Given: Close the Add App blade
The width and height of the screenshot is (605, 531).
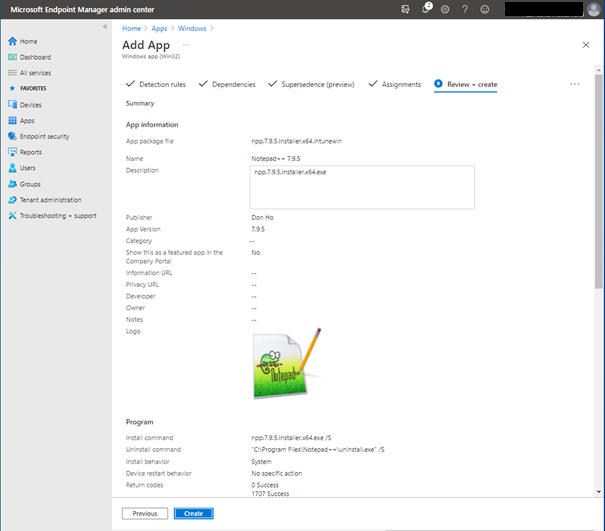Looking at the screenshot, I should pyautogui.click(x=586, y=45).
